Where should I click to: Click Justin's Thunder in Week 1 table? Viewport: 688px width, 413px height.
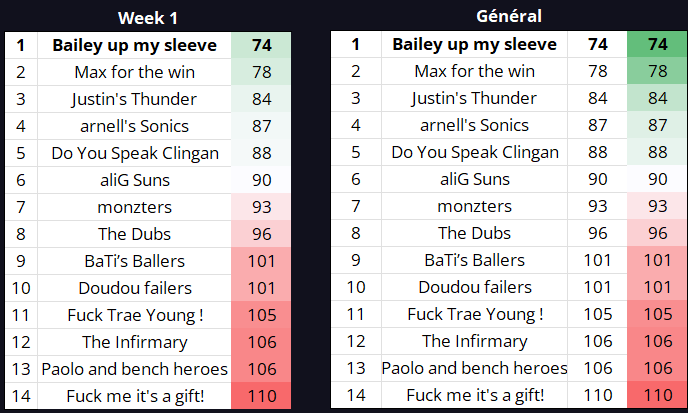[x=134, y=99]
